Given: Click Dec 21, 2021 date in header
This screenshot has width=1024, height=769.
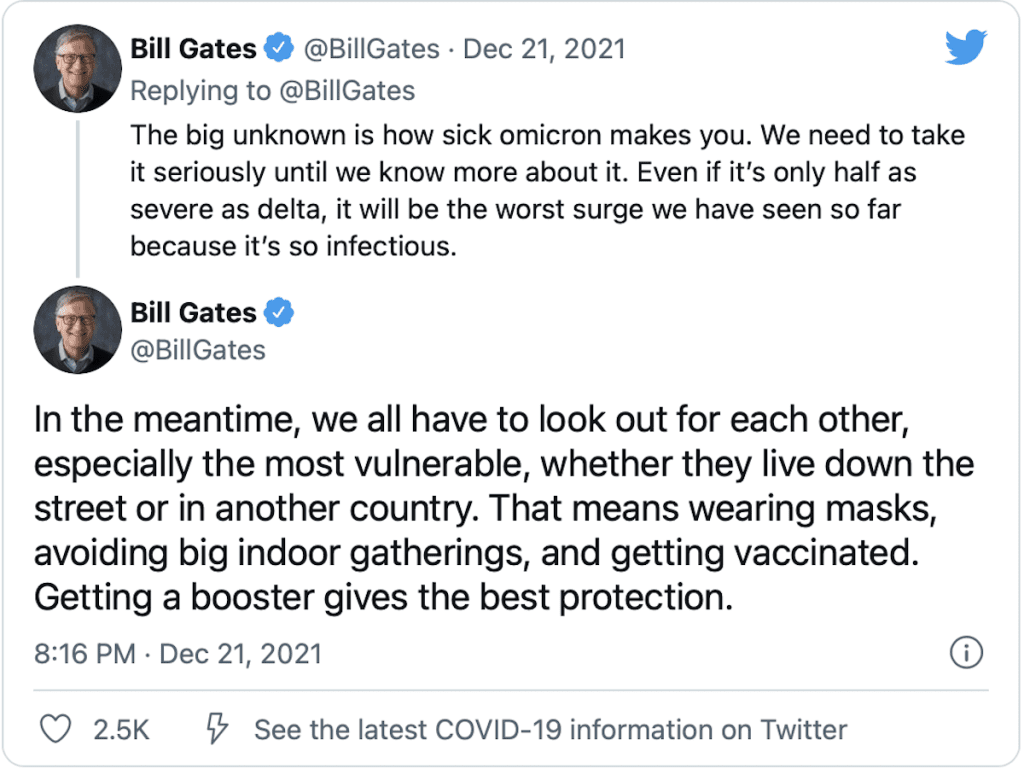Looking at the screenshot, I should click(544, 49).
